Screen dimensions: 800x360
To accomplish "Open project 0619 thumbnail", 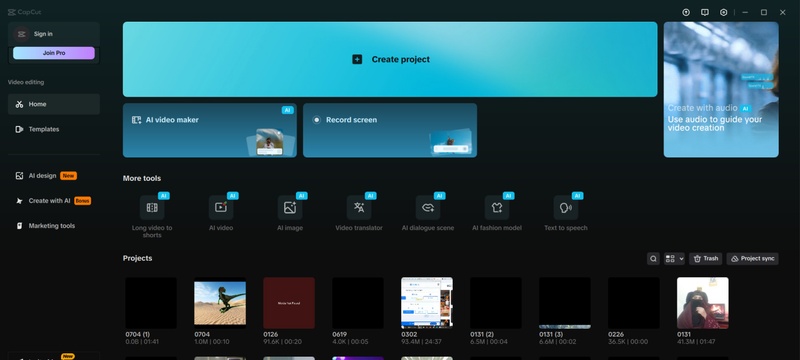I will [358, 303].
